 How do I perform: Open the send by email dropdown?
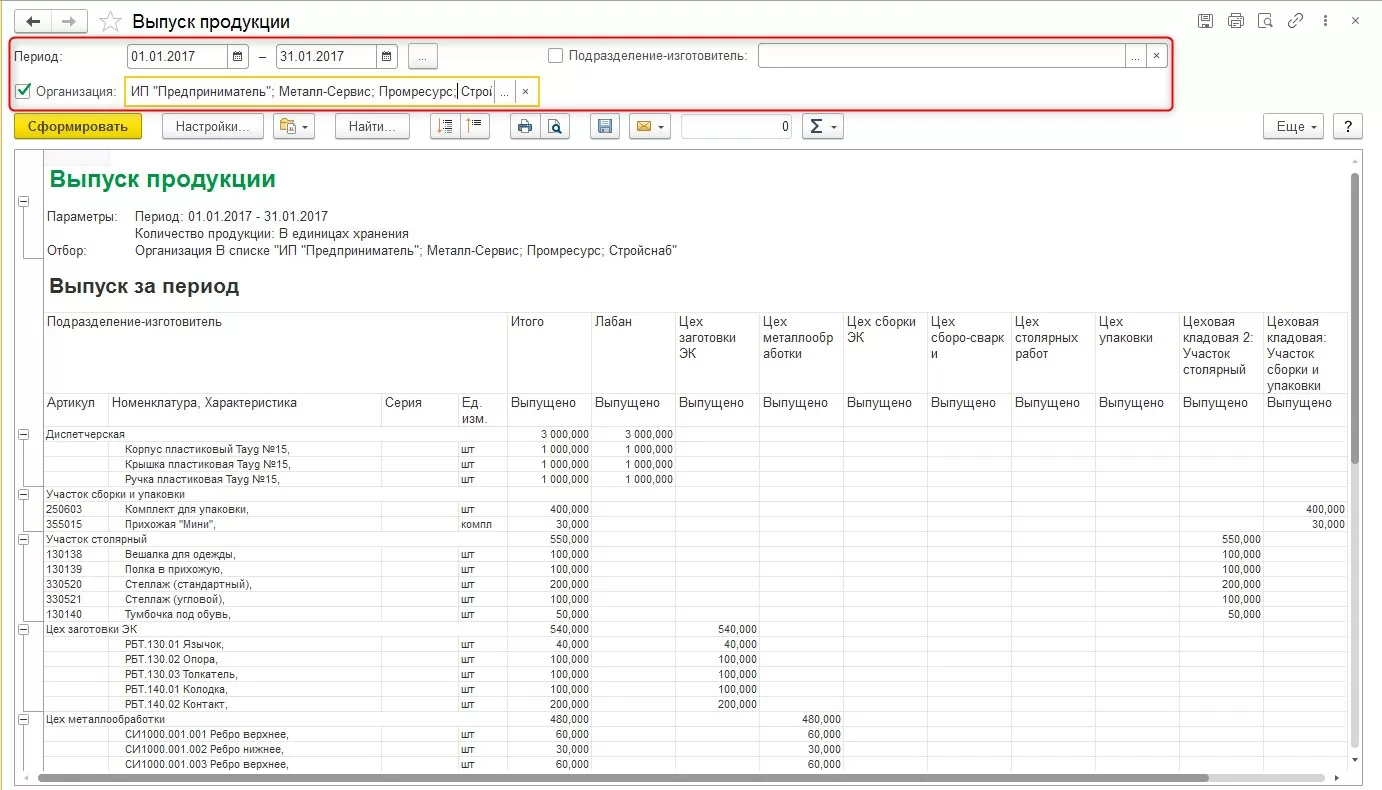tap(649, 127)
